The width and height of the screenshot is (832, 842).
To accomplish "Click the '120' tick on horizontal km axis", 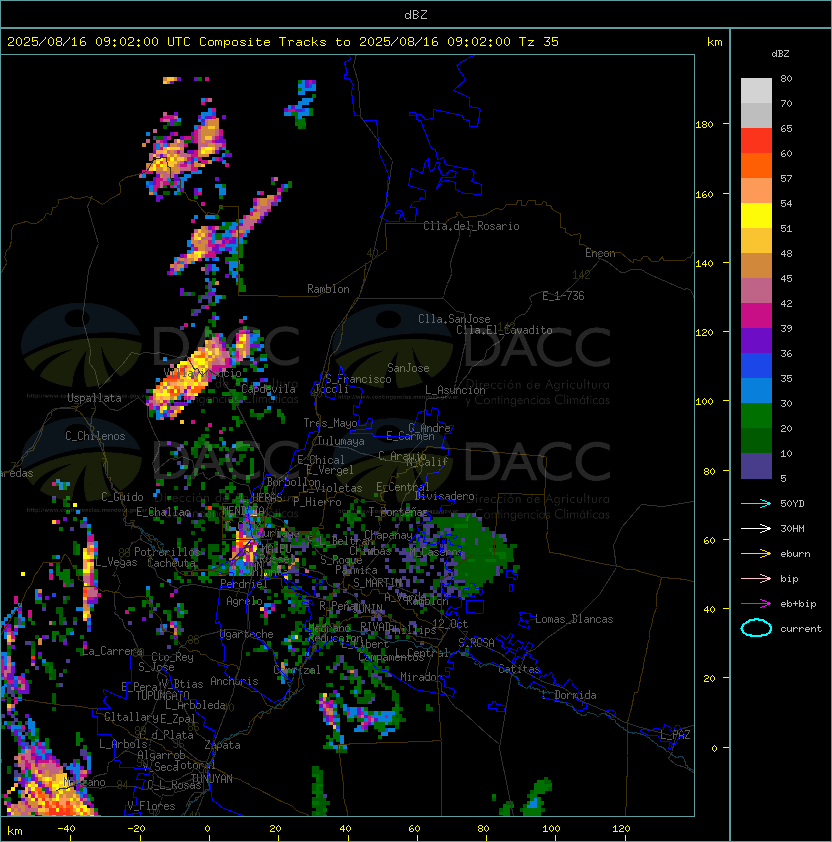I will pyautogui.click(x=621, y=829).
